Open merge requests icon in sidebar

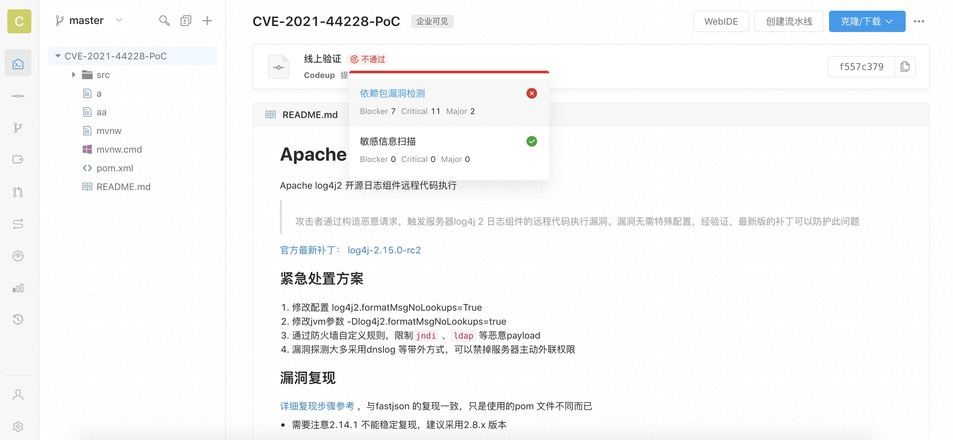point(18,192)
